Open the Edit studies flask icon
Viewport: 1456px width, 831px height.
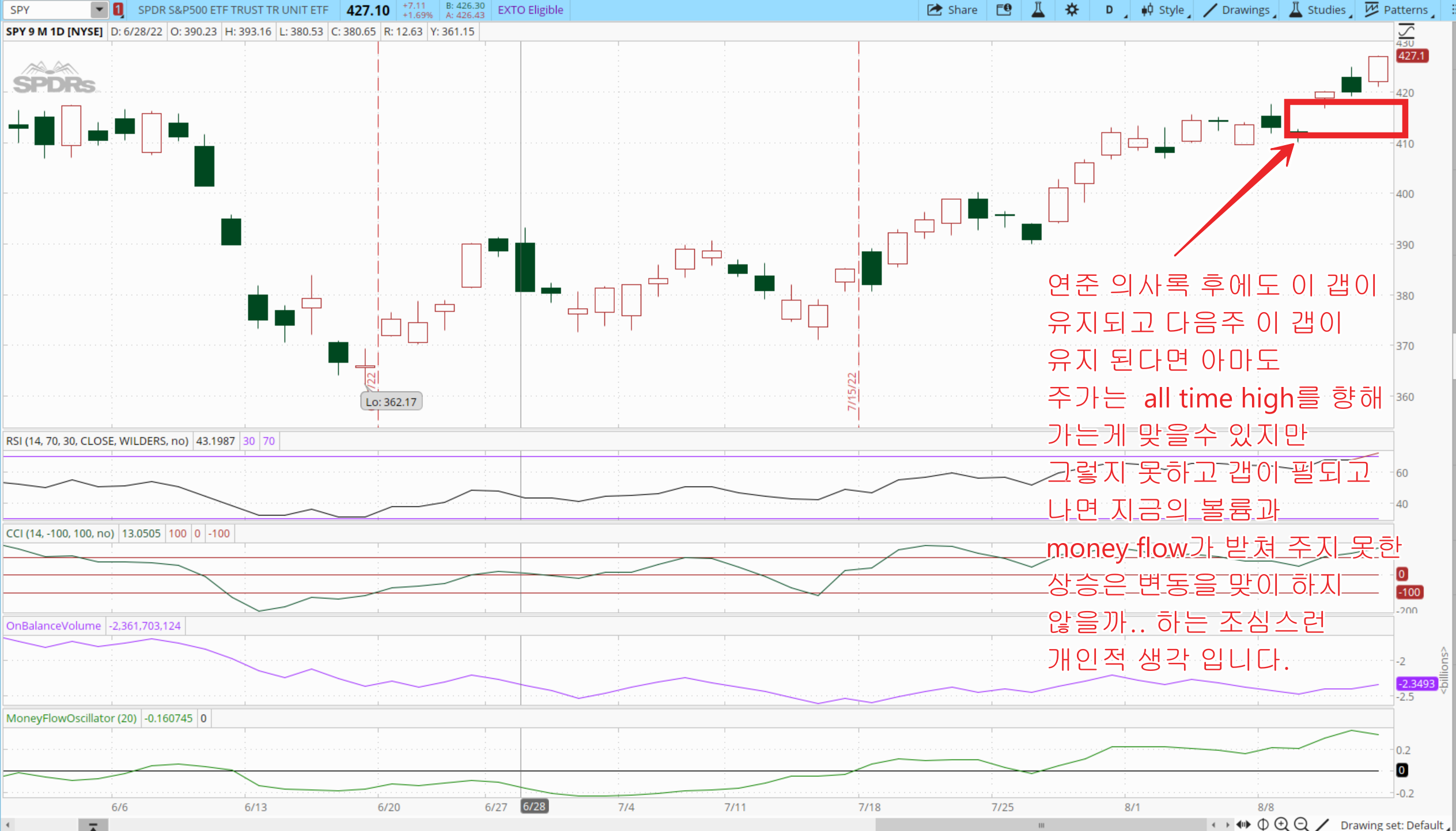1038,10
